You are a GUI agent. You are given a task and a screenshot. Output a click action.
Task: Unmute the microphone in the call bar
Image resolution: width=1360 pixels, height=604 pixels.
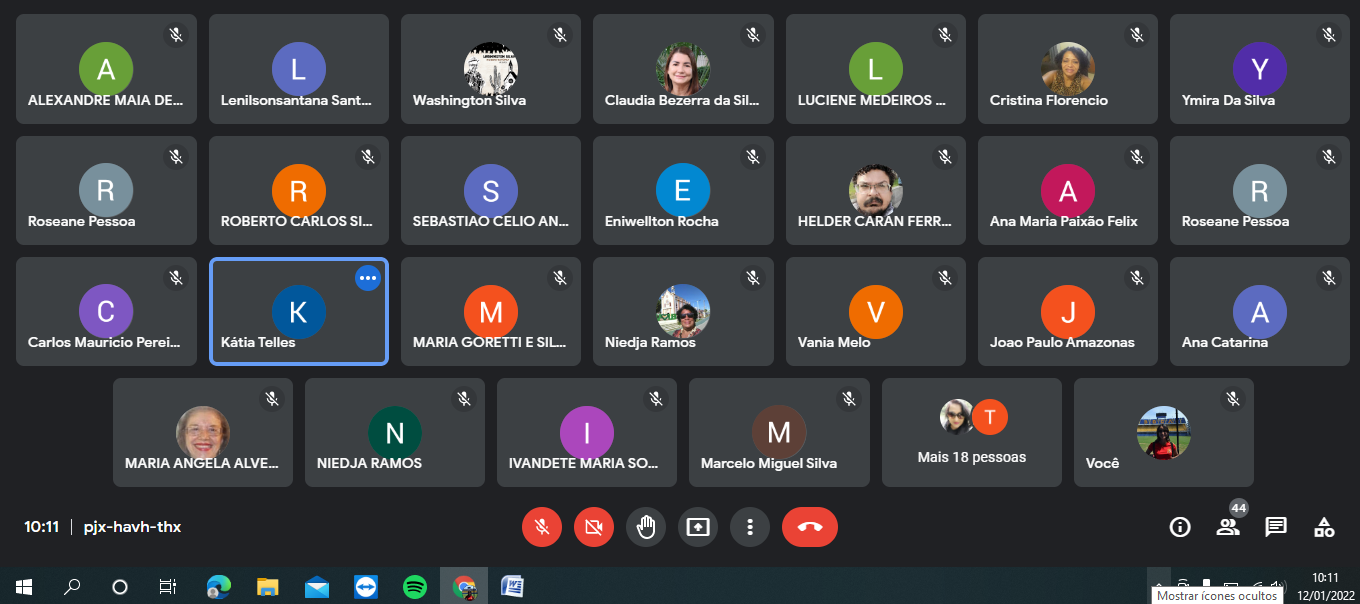point(542,527)
